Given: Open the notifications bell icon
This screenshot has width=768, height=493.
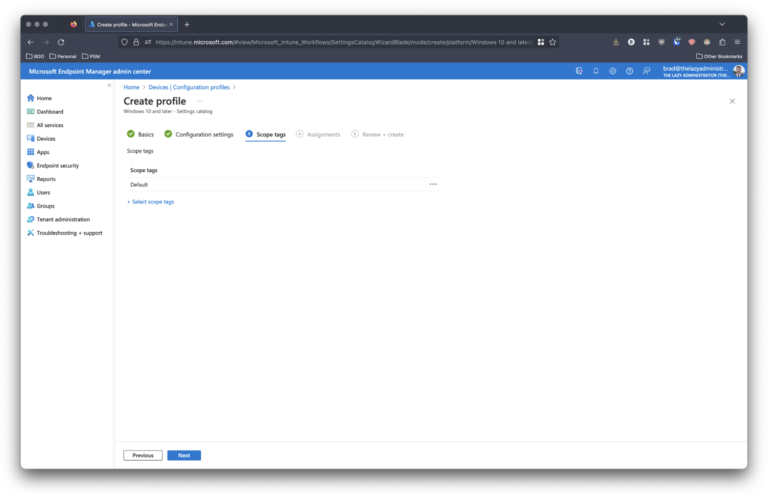Looking at the screenshot, I should tap(596, 71).
